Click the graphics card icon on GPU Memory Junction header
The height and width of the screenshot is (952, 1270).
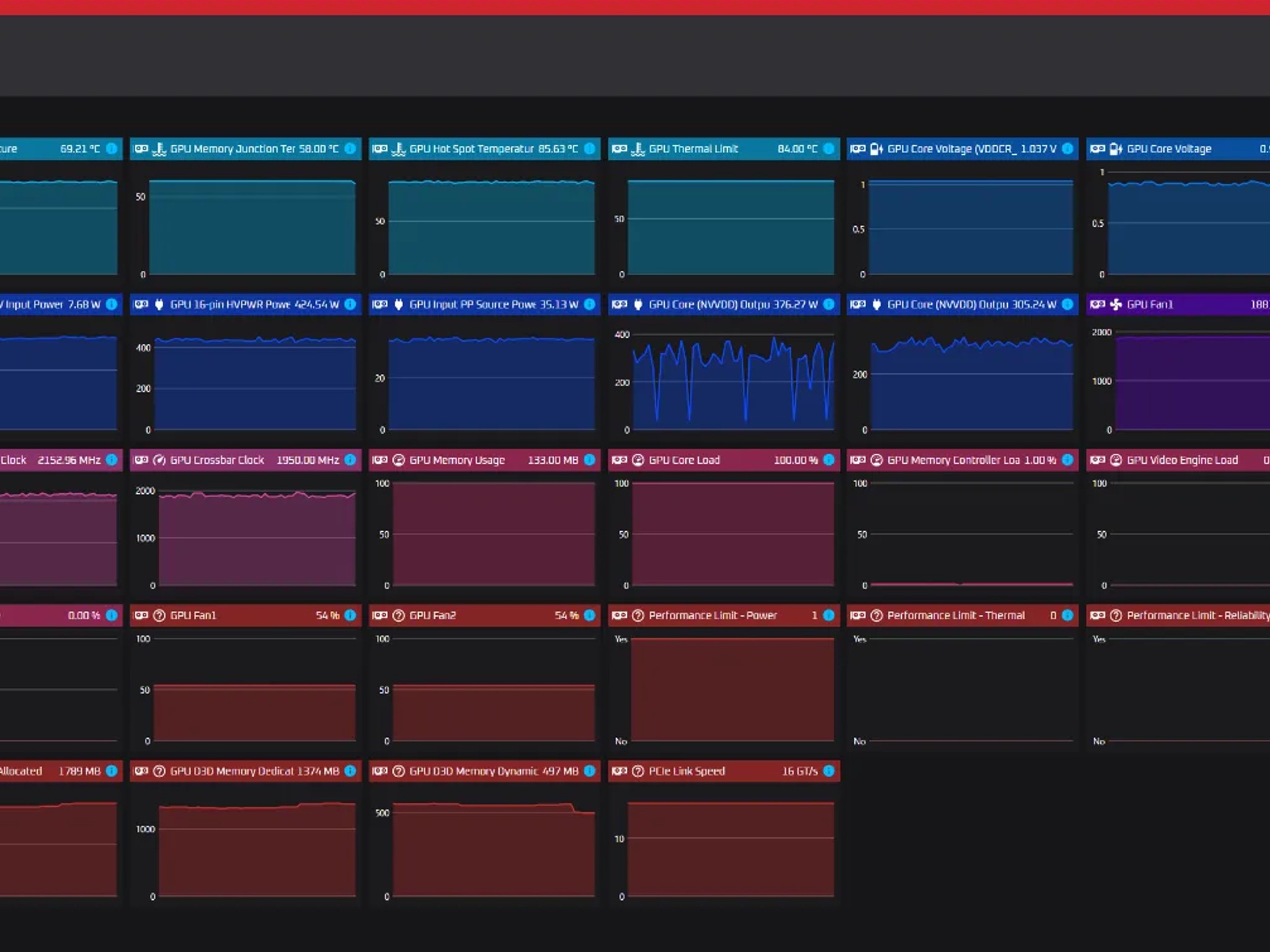click(141, 149)
